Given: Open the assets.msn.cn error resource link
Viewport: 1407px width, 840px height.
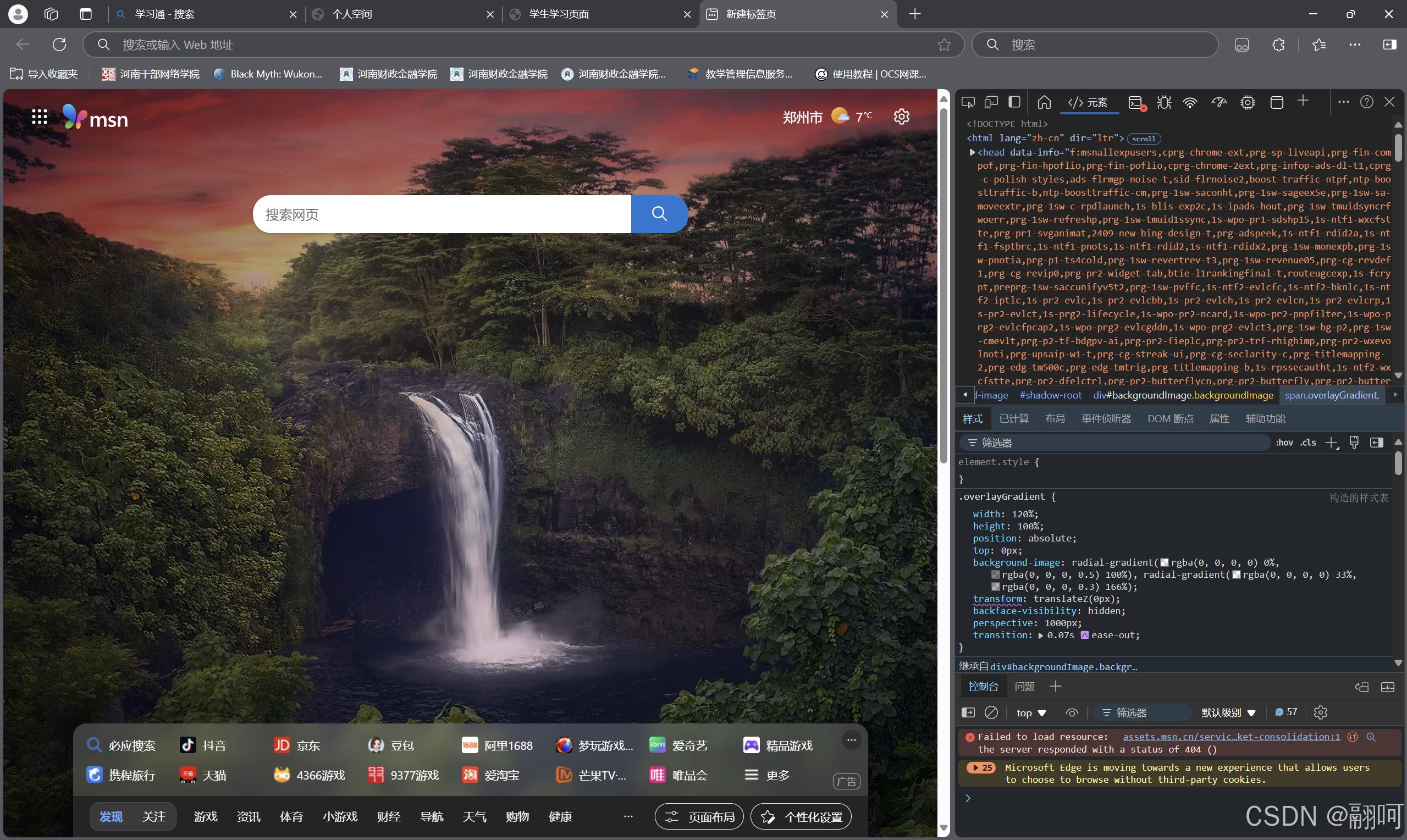Looking at the screenshot, I should click(x=1231, y=737).
